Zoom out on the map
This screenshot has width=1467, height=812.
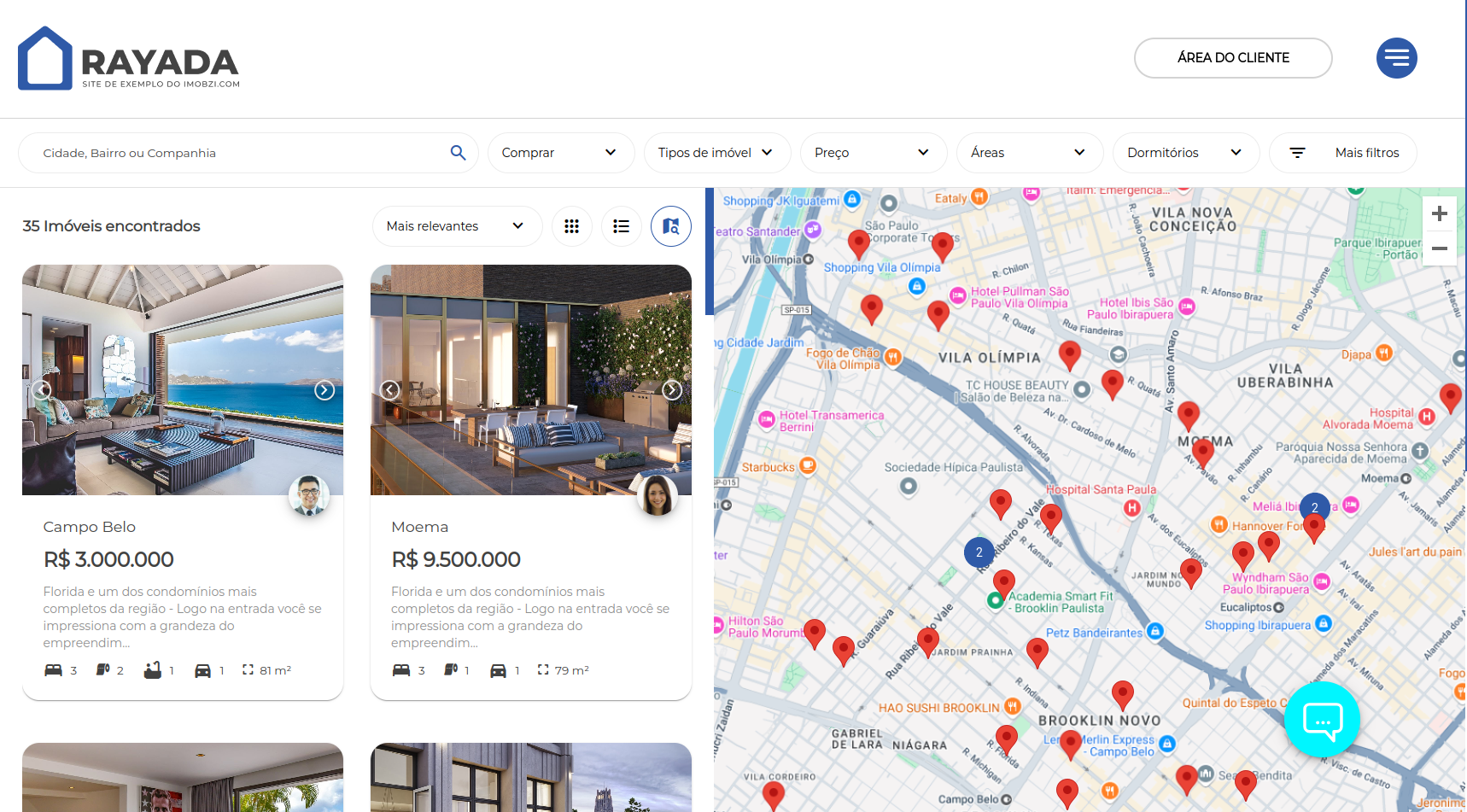click(x=1439, y=248)
